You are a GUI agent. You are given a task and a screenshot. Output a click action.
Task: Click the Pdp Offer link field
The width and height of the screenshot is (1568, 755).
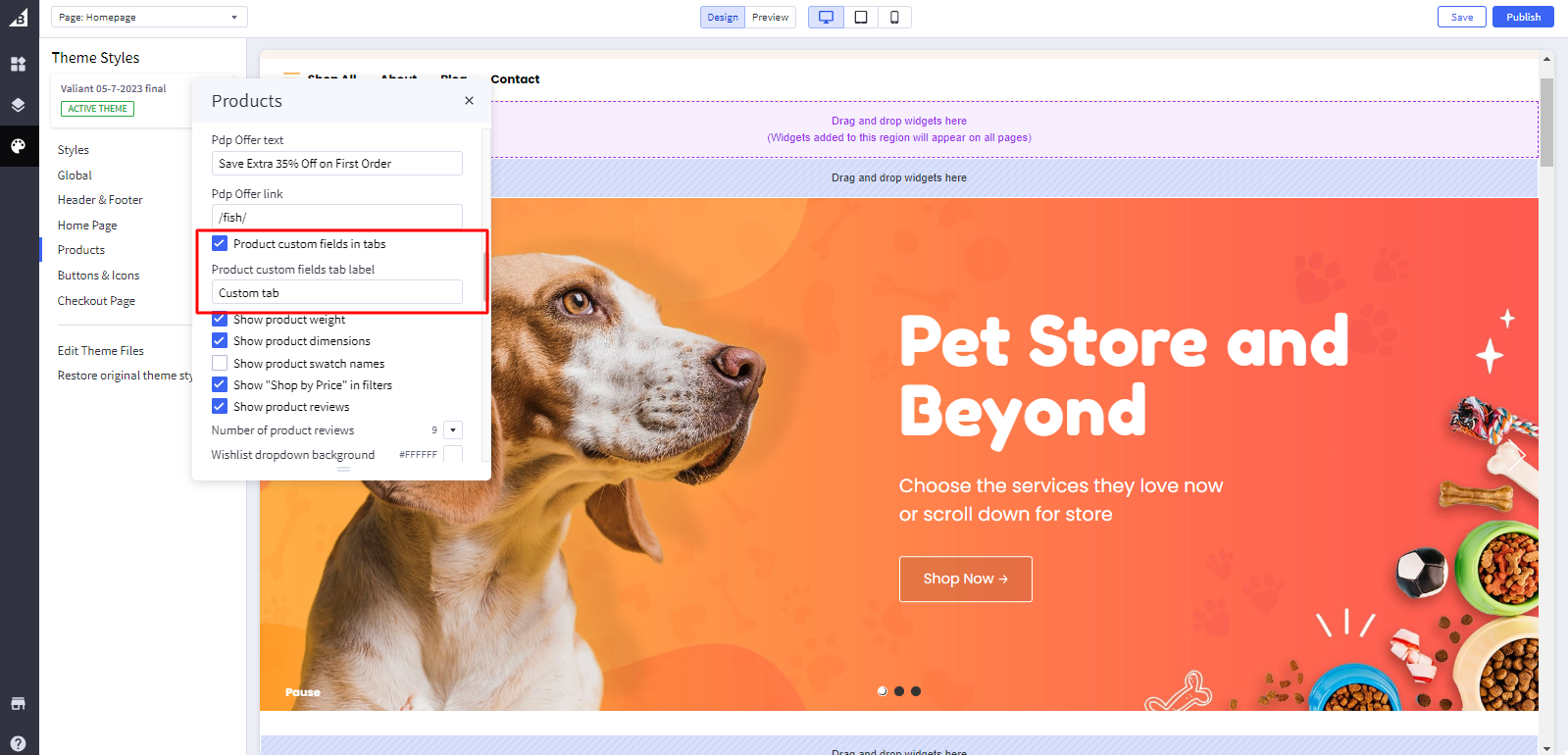(x=337, y=216)
